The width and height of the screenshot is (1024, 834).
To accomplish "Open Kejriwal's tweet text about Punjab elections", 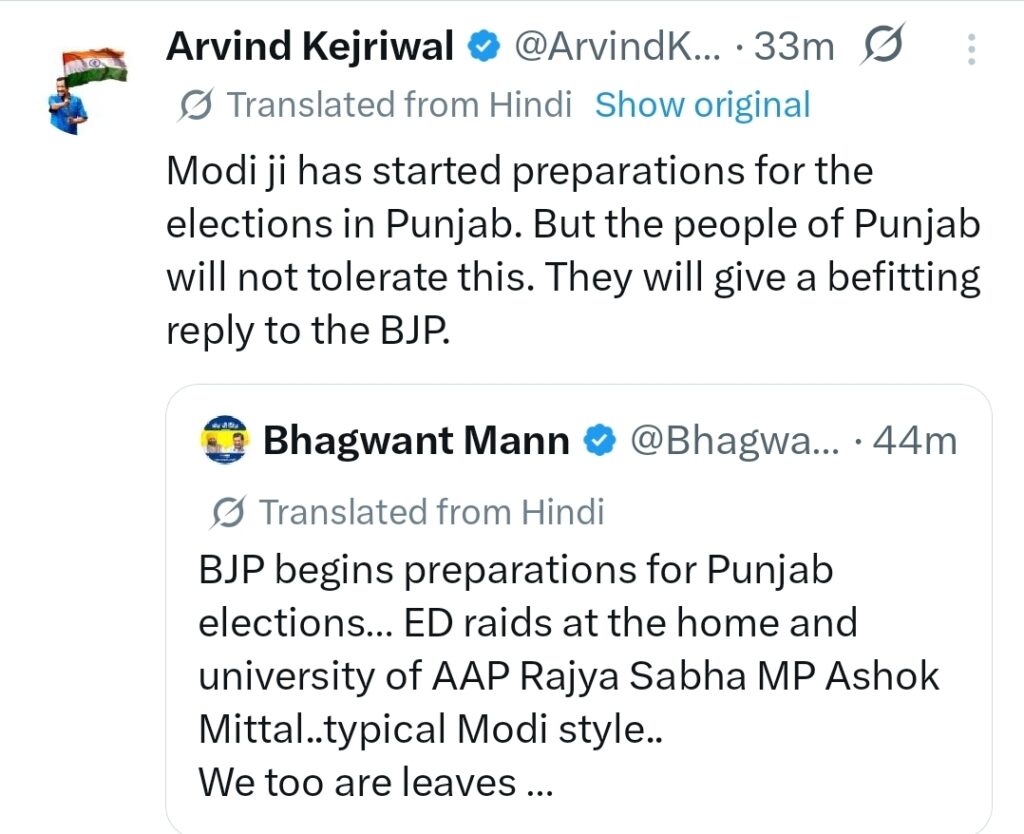I will click(x=570, y=251).
